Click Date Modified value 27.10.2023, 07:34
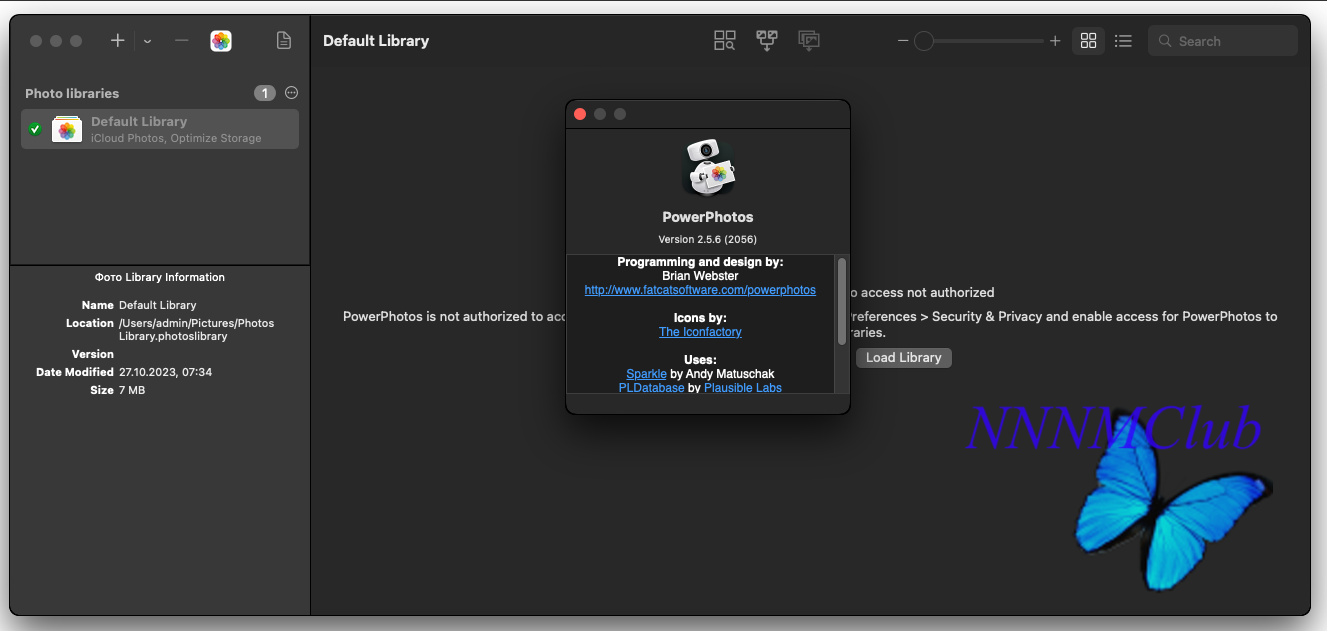This screenshot has width=1327, height=631. [165, 372]
